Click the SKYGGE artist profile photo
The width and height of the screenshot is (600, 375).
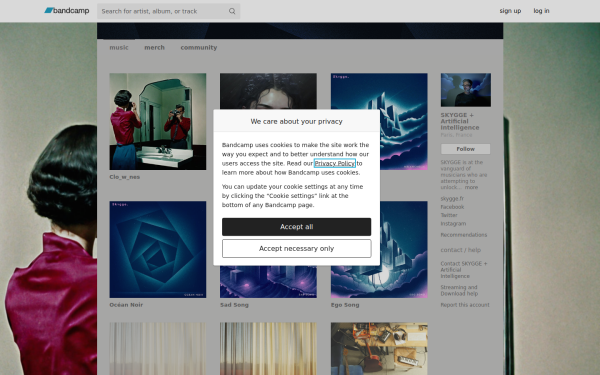coord(466,90)
